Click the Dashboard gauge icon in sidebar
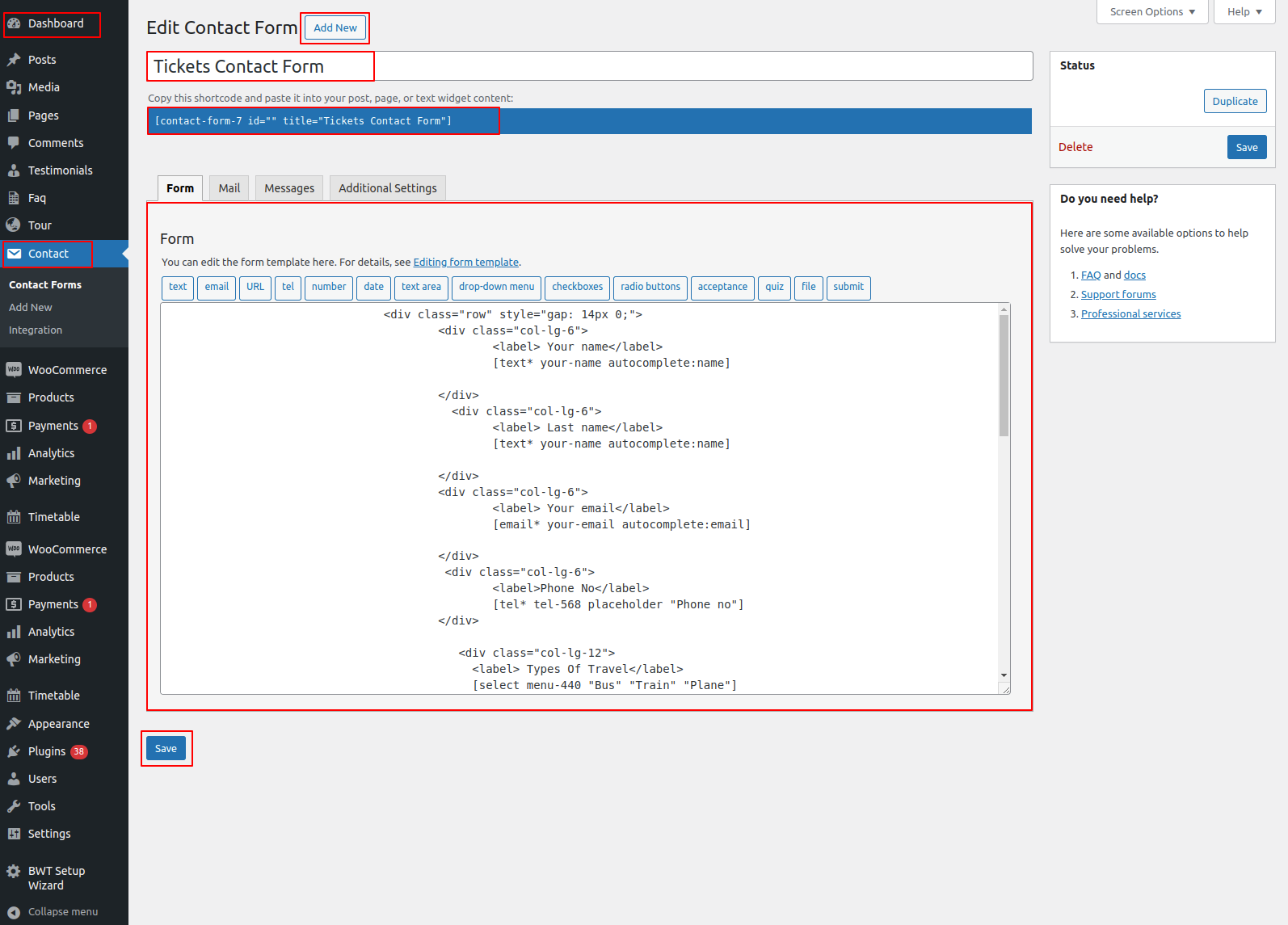 14,23
